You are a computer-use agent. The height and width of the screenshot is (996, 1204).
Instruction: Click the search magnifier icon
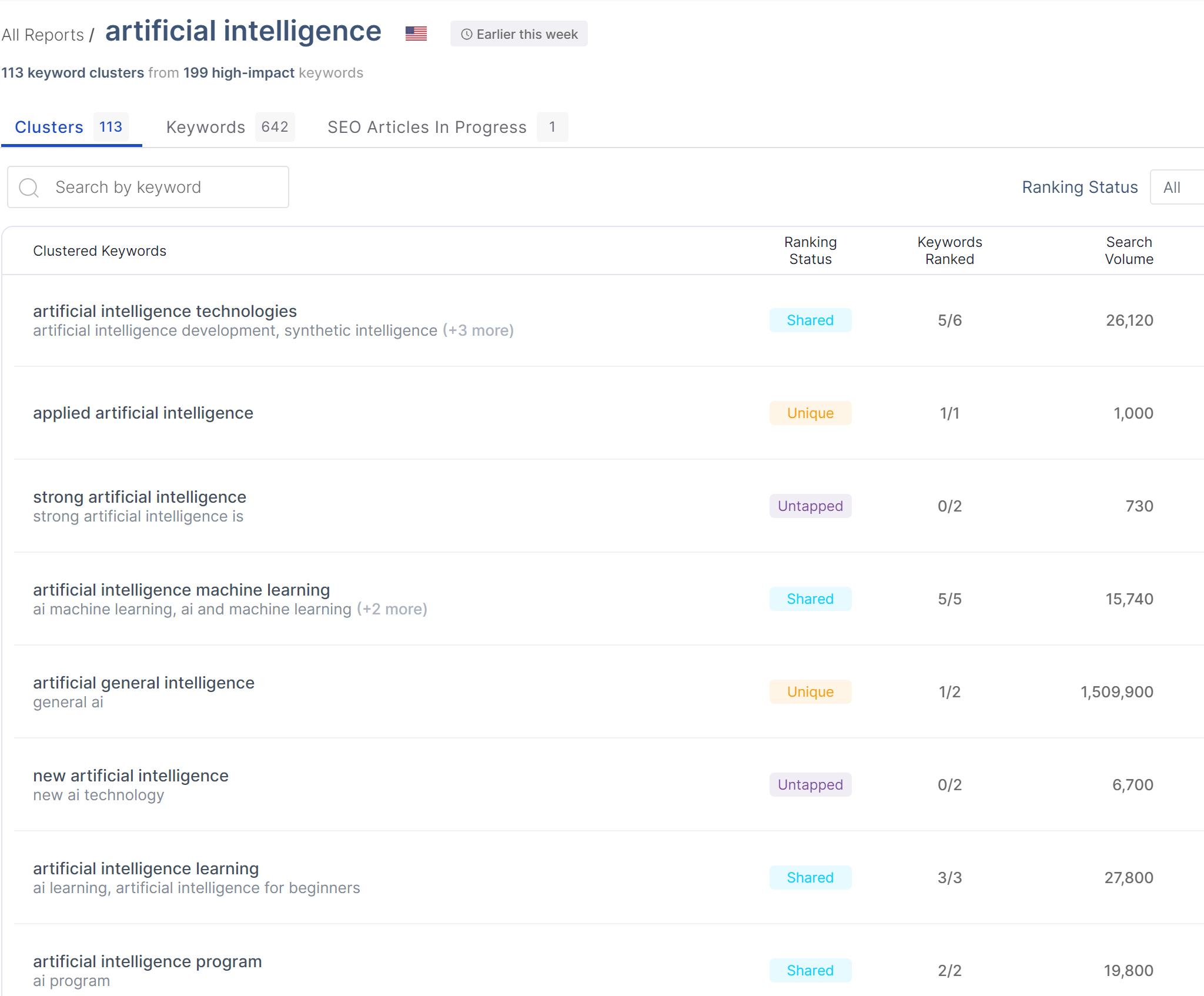click(x=29, y=188)
